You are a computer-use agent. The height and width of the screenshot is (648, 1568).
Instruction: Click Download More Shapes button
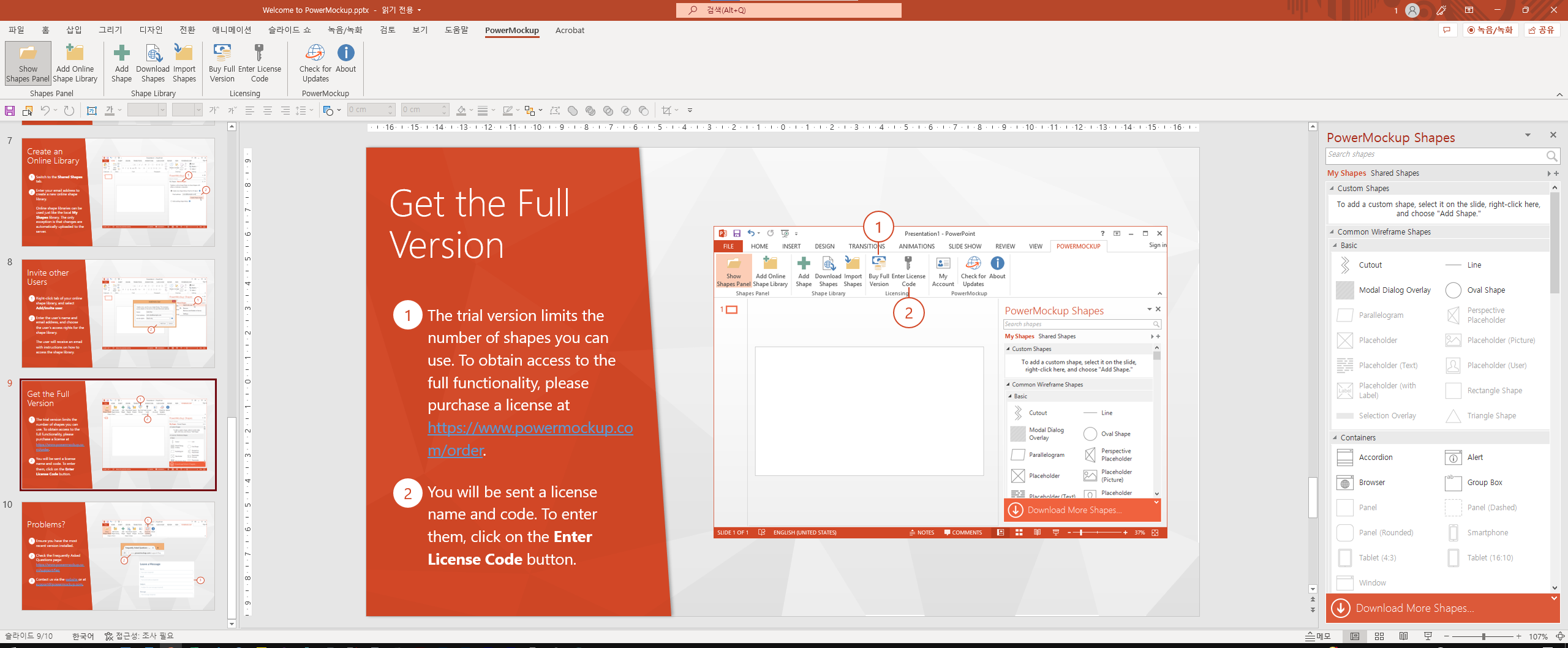(x=1442, y=608)
